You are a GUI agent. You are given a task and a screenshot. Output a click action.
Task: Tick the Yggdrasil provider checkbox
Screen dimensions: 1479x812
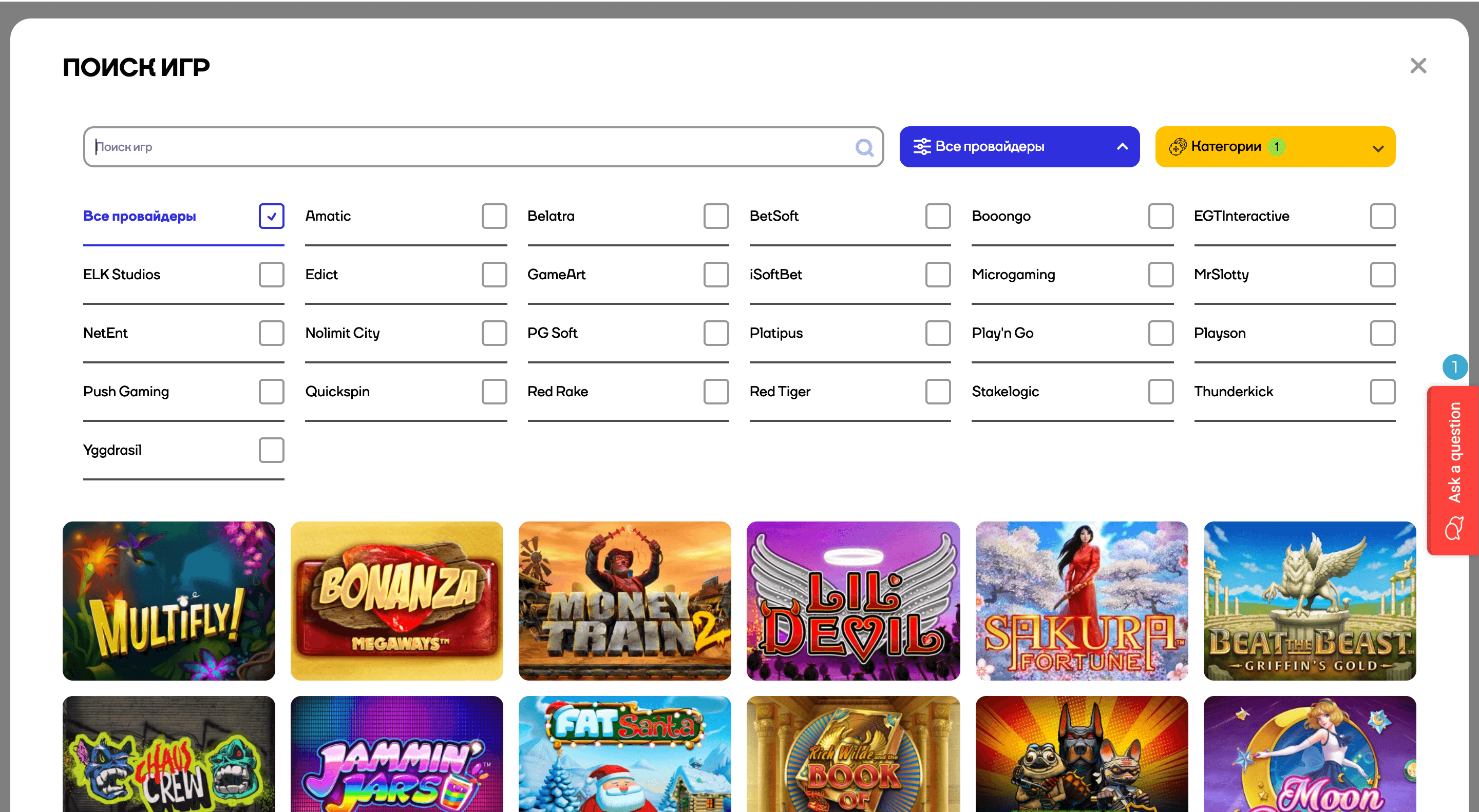271,450
